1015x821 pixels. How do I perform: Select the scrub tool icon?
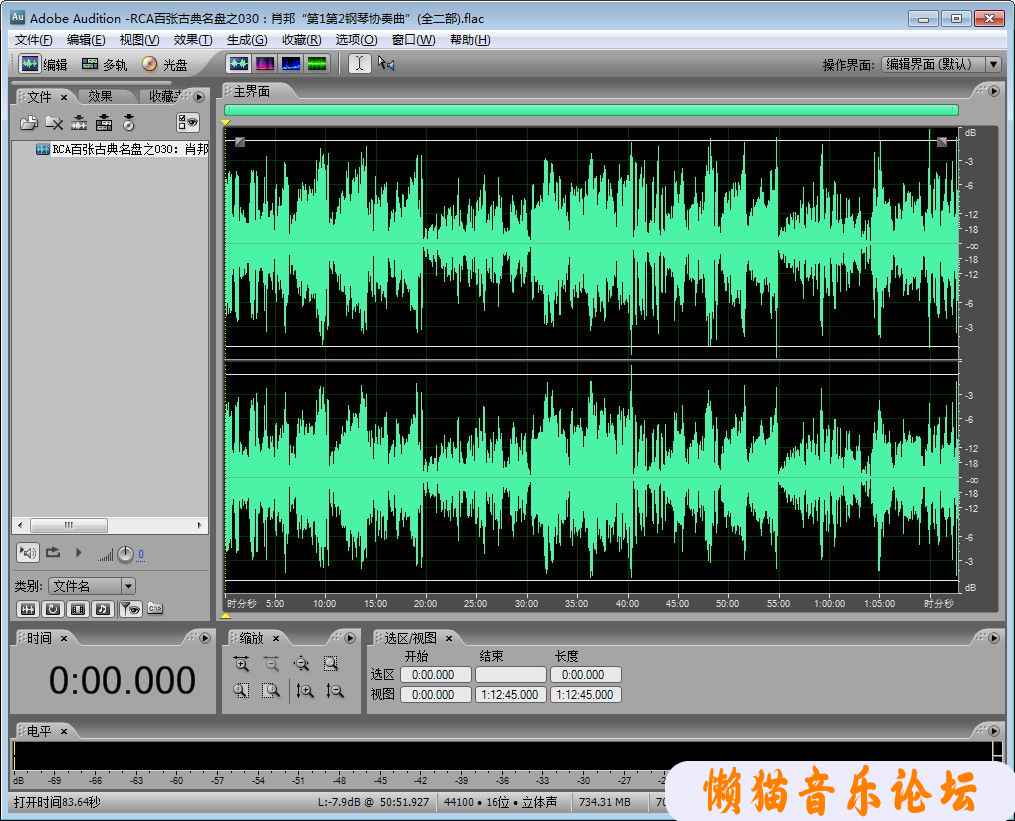click(386, 63)
